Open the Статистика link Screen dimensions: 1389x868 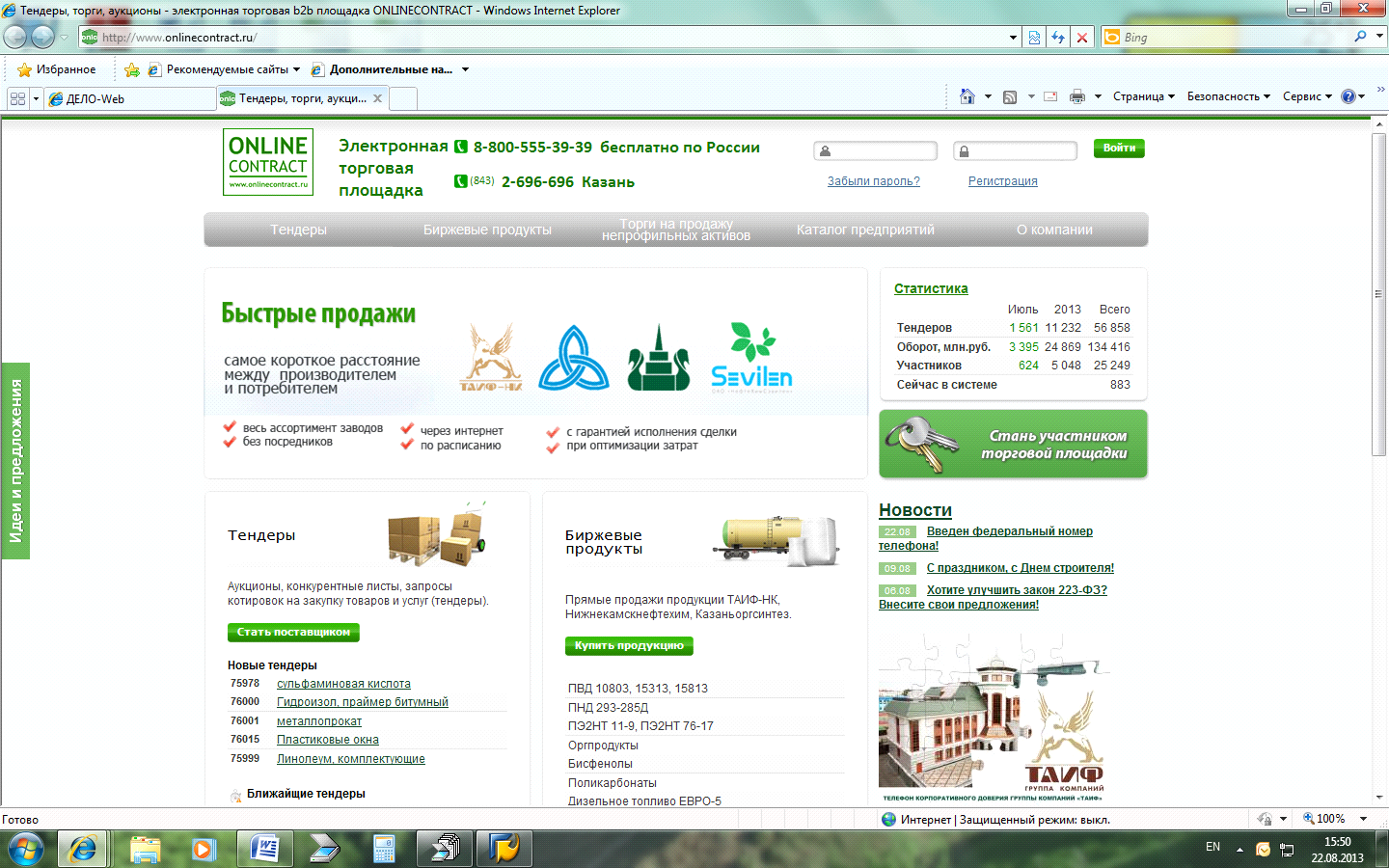[931, 288]
